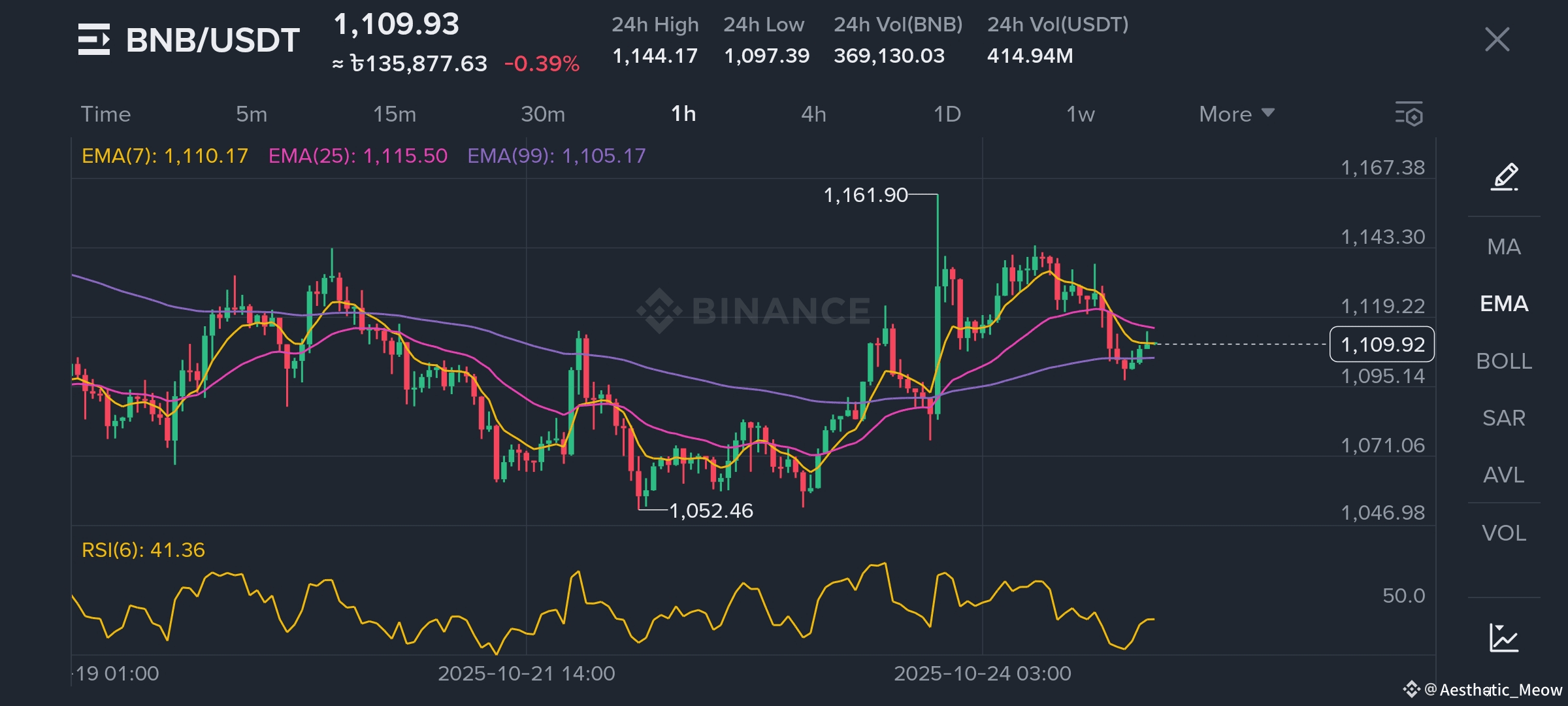Enable the SAR indicator
The image size is (1568, 706).
(x=1503, y=418)
